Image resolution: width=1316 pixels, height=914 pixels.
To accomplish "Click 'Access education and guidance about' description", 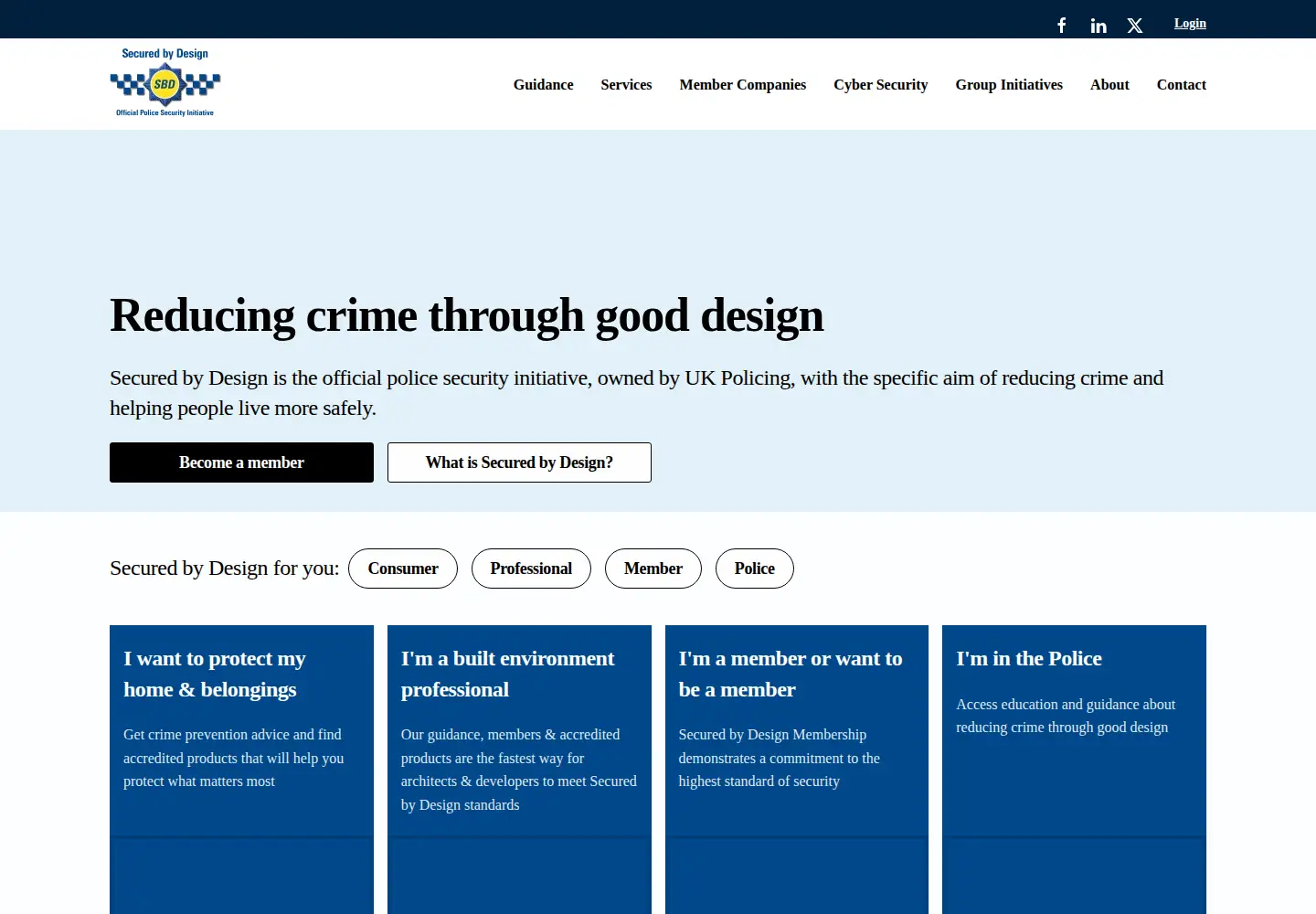I will pos(1066,716).
